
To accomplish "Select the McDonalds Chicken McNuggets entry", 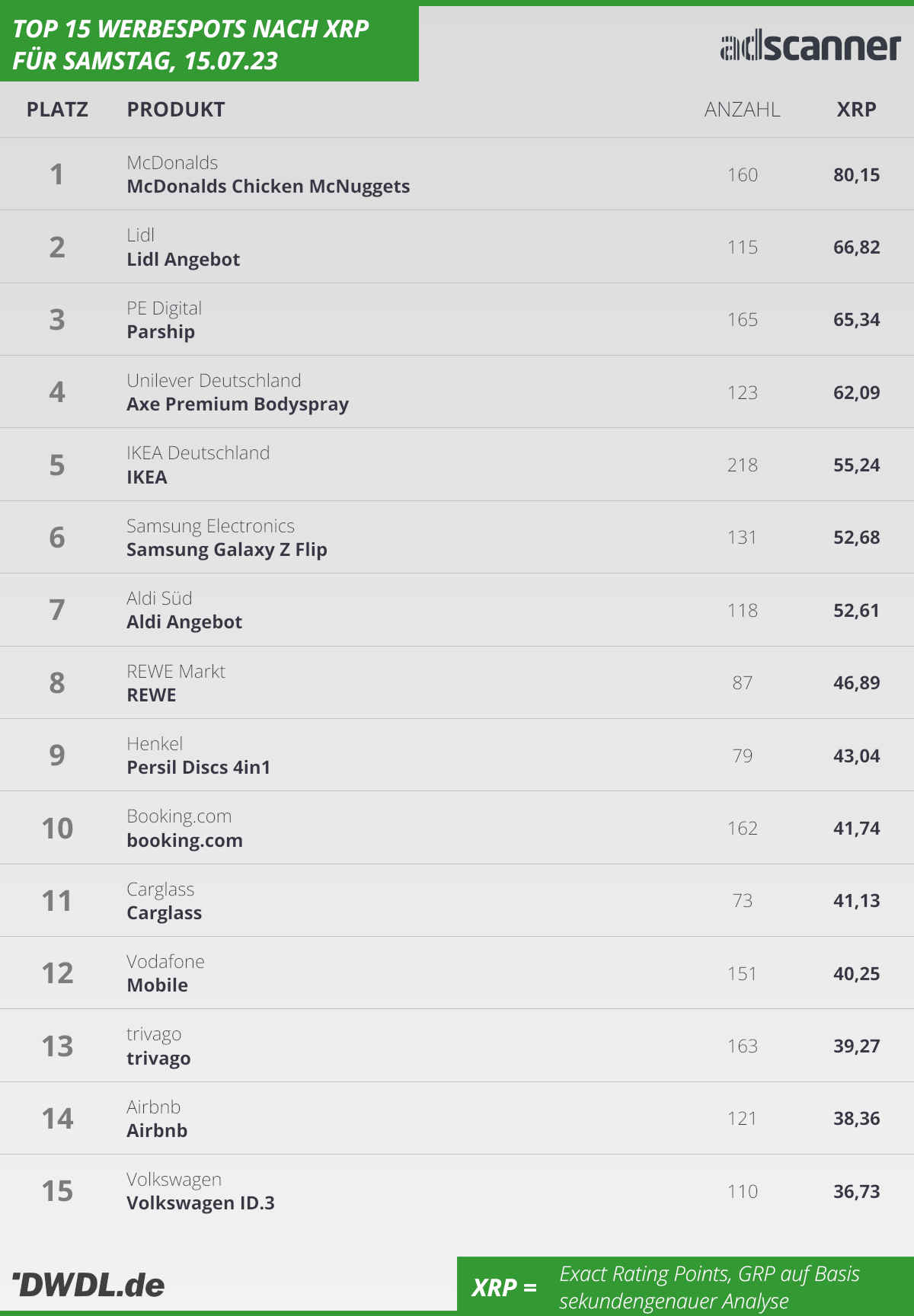I will coord(268,187).
